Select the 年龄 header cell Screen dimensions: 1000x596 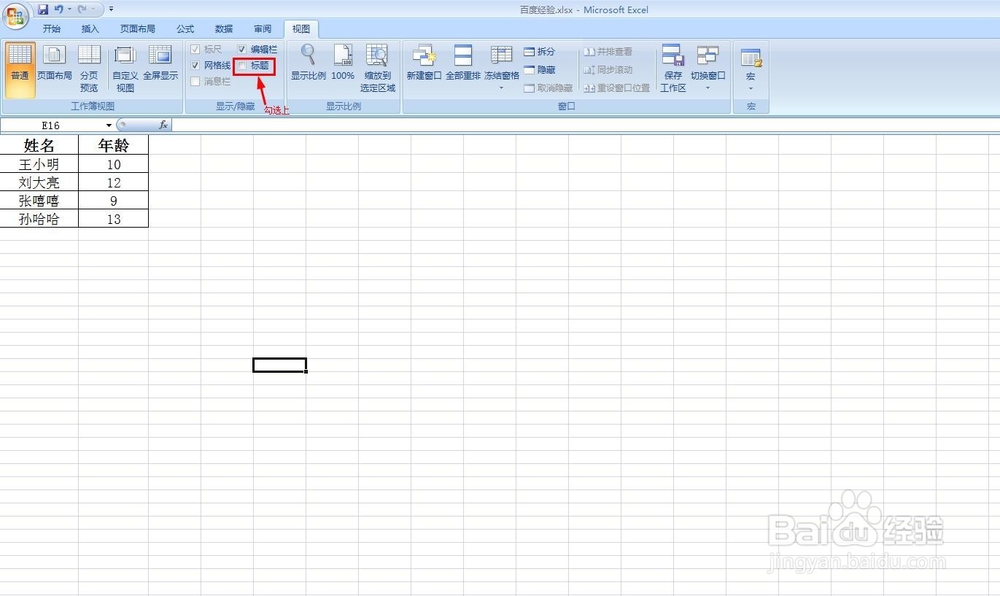point(114,145)
